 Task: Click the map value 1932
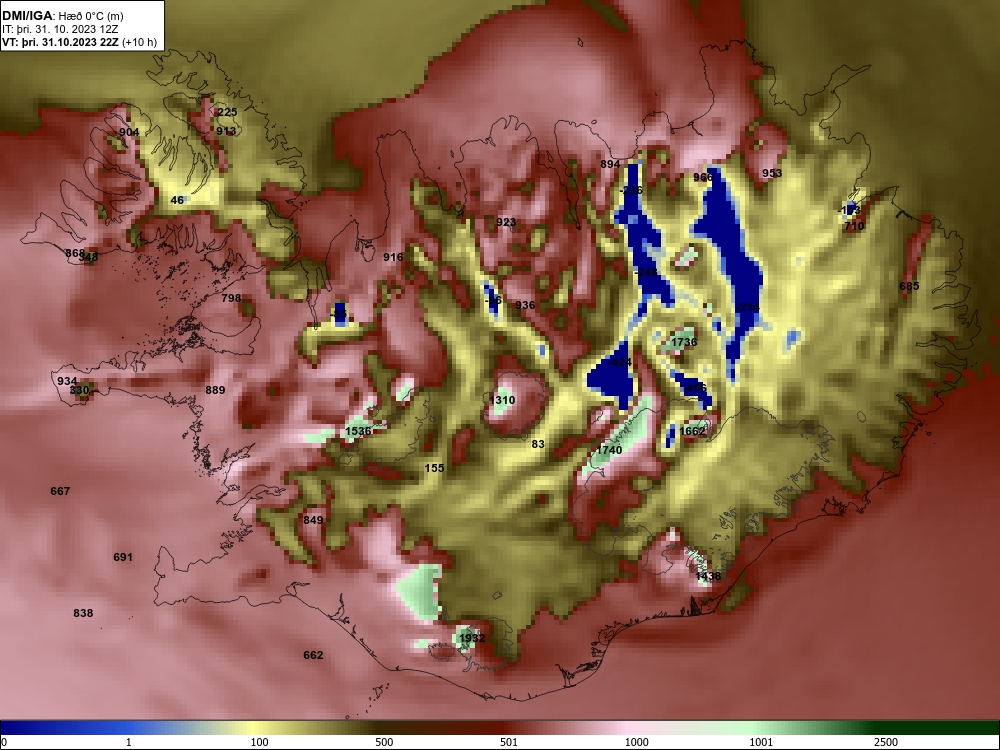tap(472, 638)
